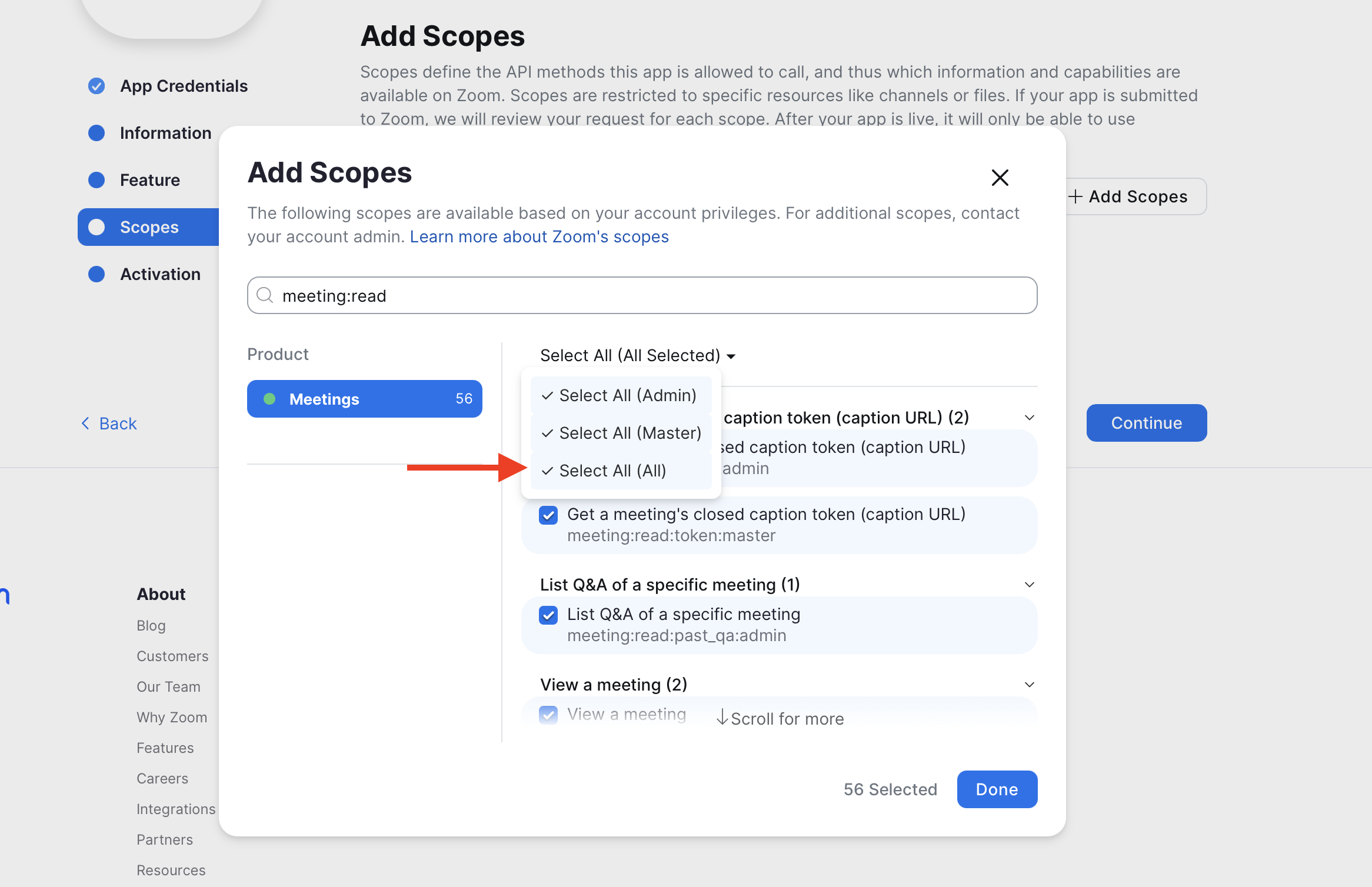Open the Partners footer link
Image resolution: width=1372 pixels, height=887 pixels.
point(165,839)
